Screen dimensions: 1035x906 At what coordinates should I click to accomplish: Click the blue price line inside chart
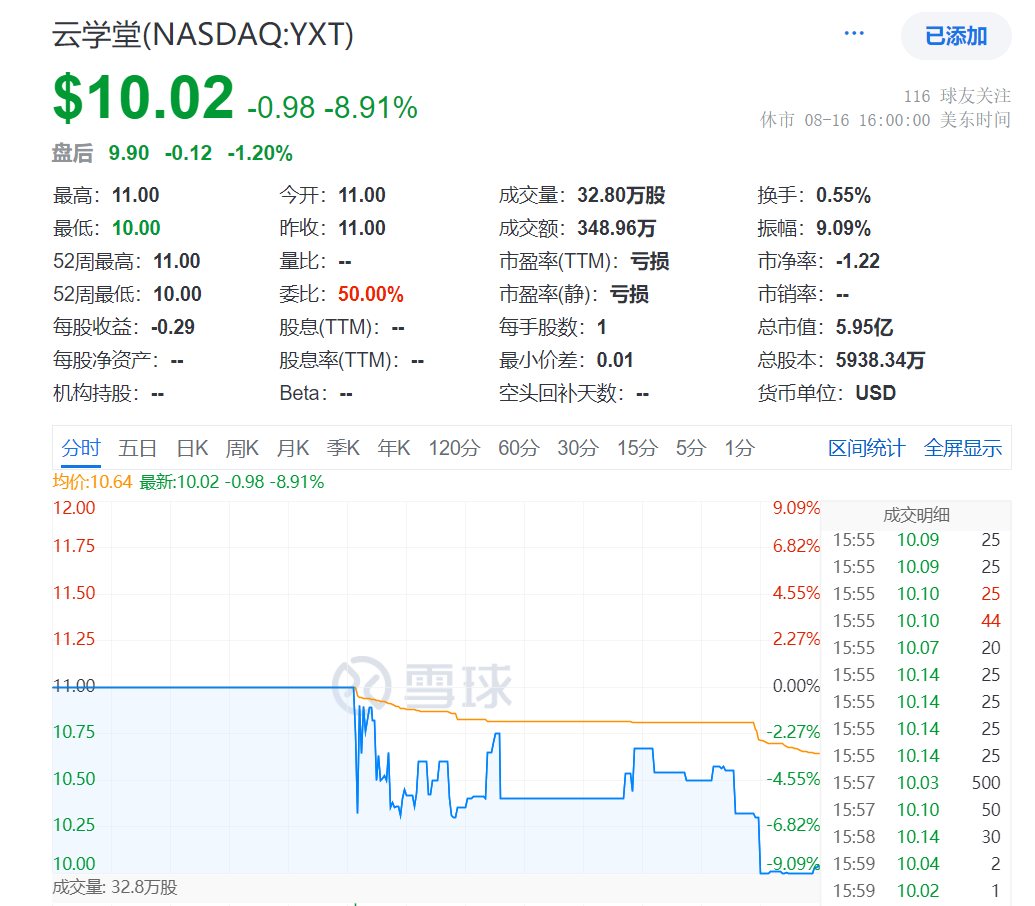tap(561, 798)
